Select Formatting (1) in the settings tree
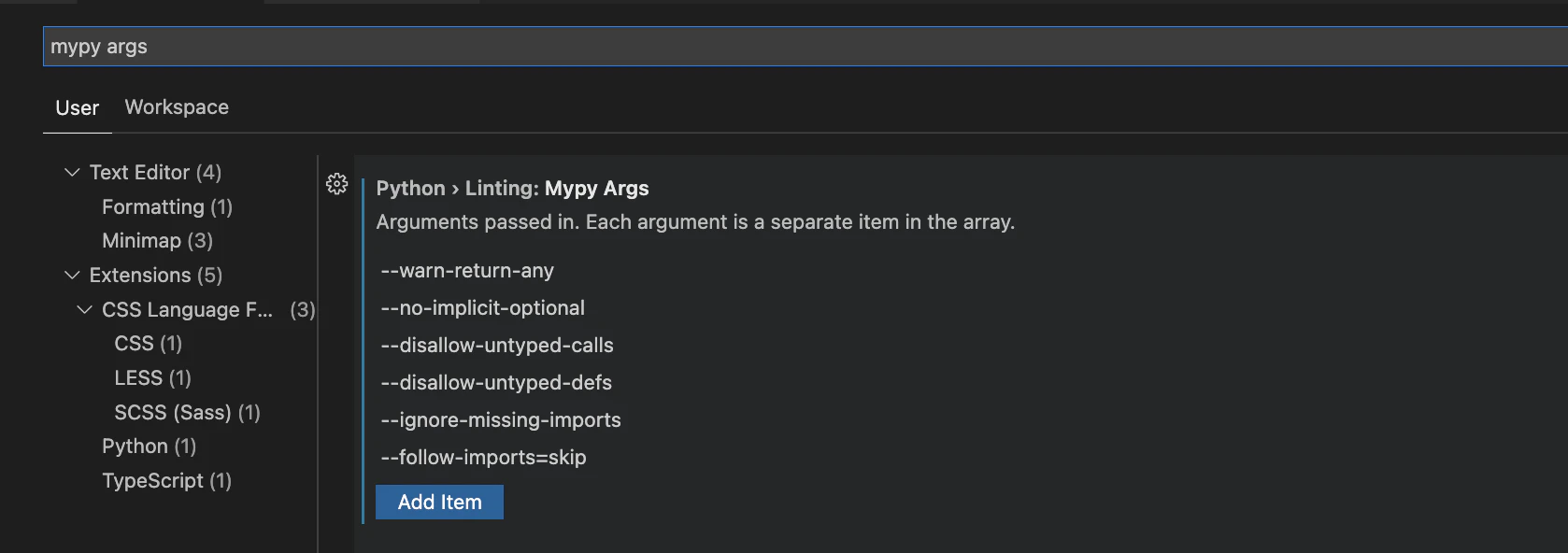 point(167,207)
